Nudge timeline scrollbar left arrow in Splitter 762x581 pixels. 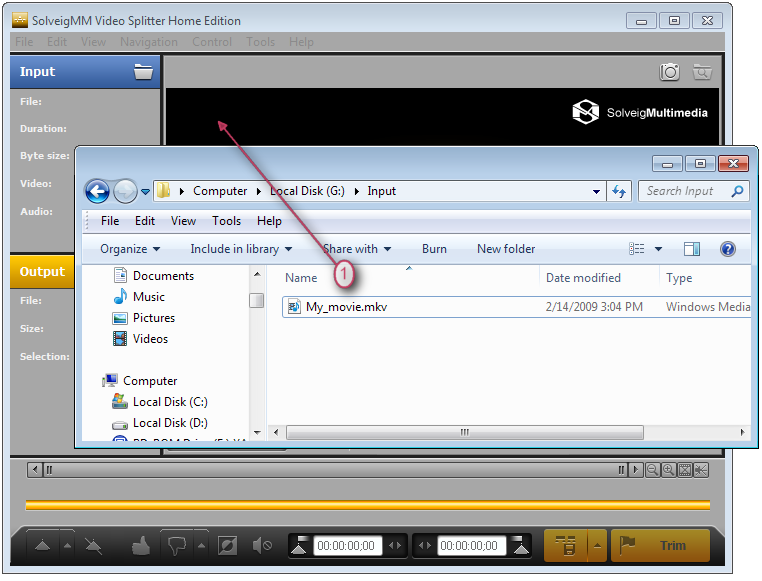coord(35,470)
